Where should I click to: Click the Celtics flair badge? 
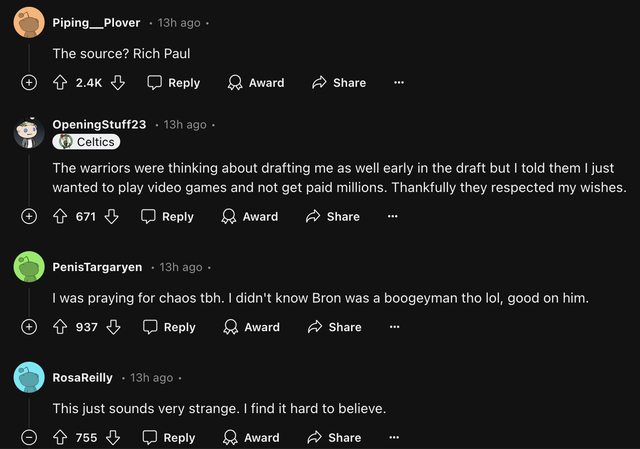coord(87,142)
